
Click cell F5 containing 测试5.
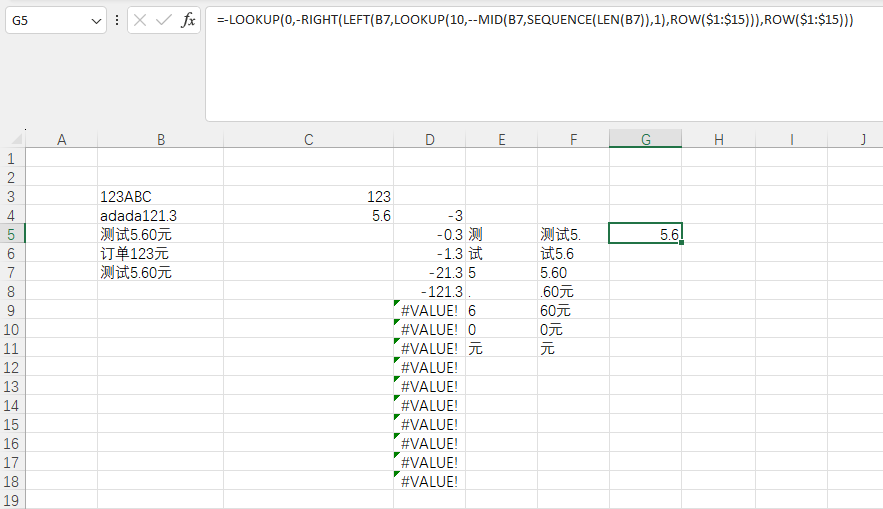[x=573, y=234]
